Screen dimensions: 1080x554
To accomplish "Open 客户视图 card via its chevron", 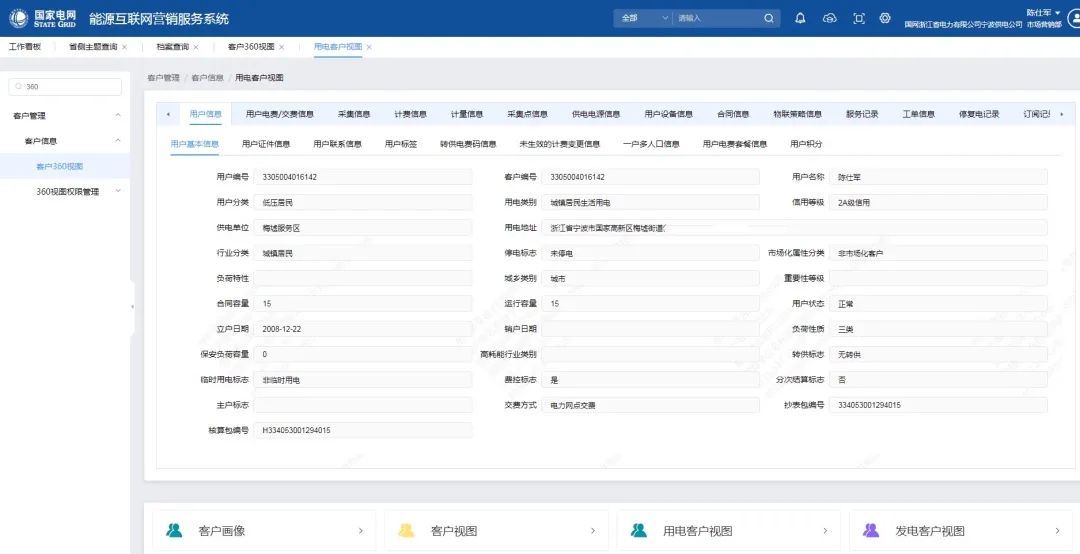I will point(592,531).
